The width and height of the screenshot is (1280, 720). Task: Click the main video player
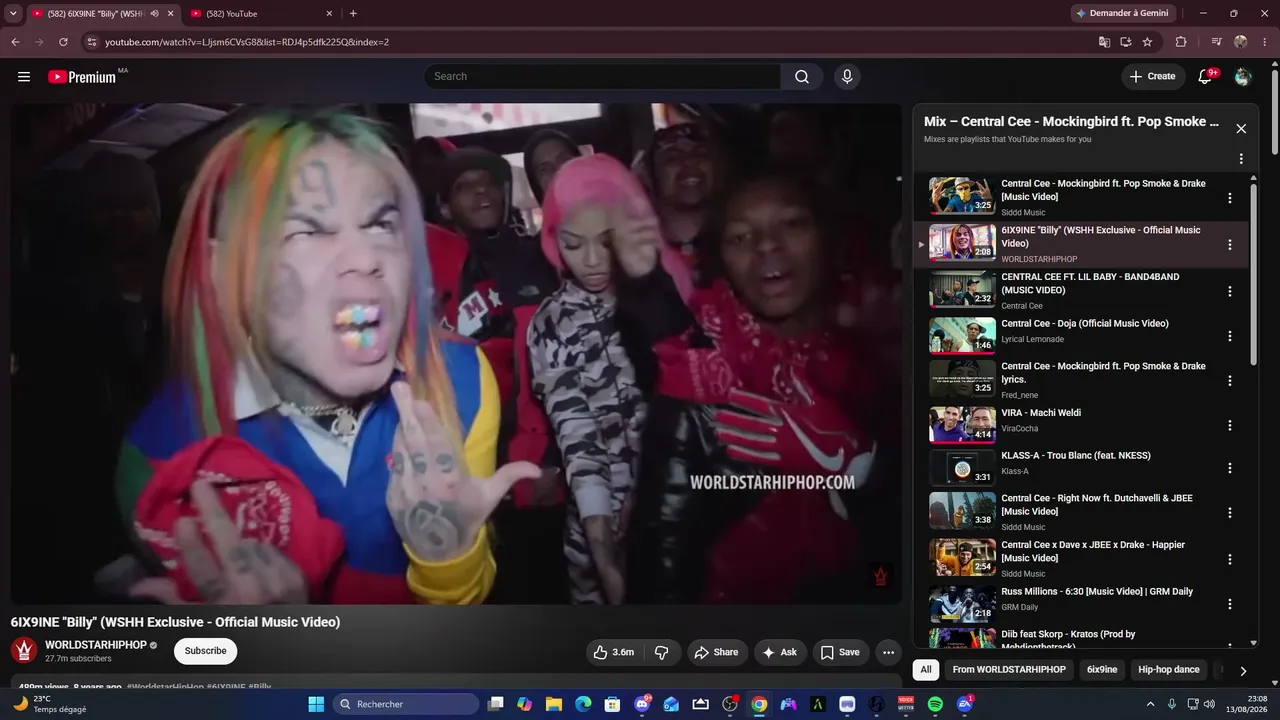tap(456, 354)
